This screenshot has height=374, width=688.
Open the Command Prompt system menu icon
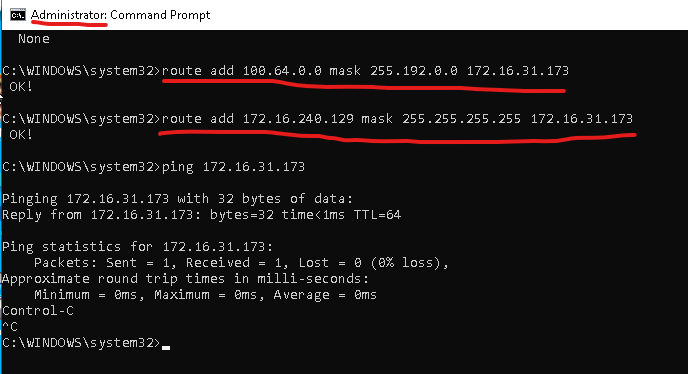18,15
